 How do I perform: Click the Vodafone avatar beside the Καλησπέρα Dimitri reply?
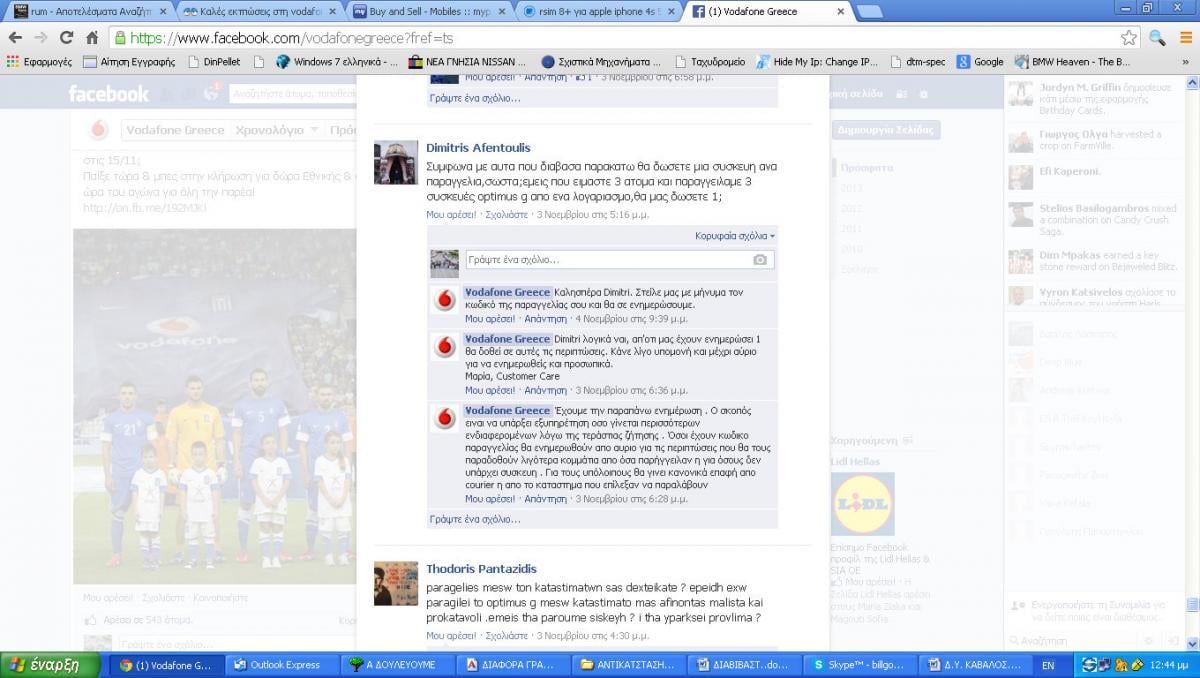tap(445, 299)
